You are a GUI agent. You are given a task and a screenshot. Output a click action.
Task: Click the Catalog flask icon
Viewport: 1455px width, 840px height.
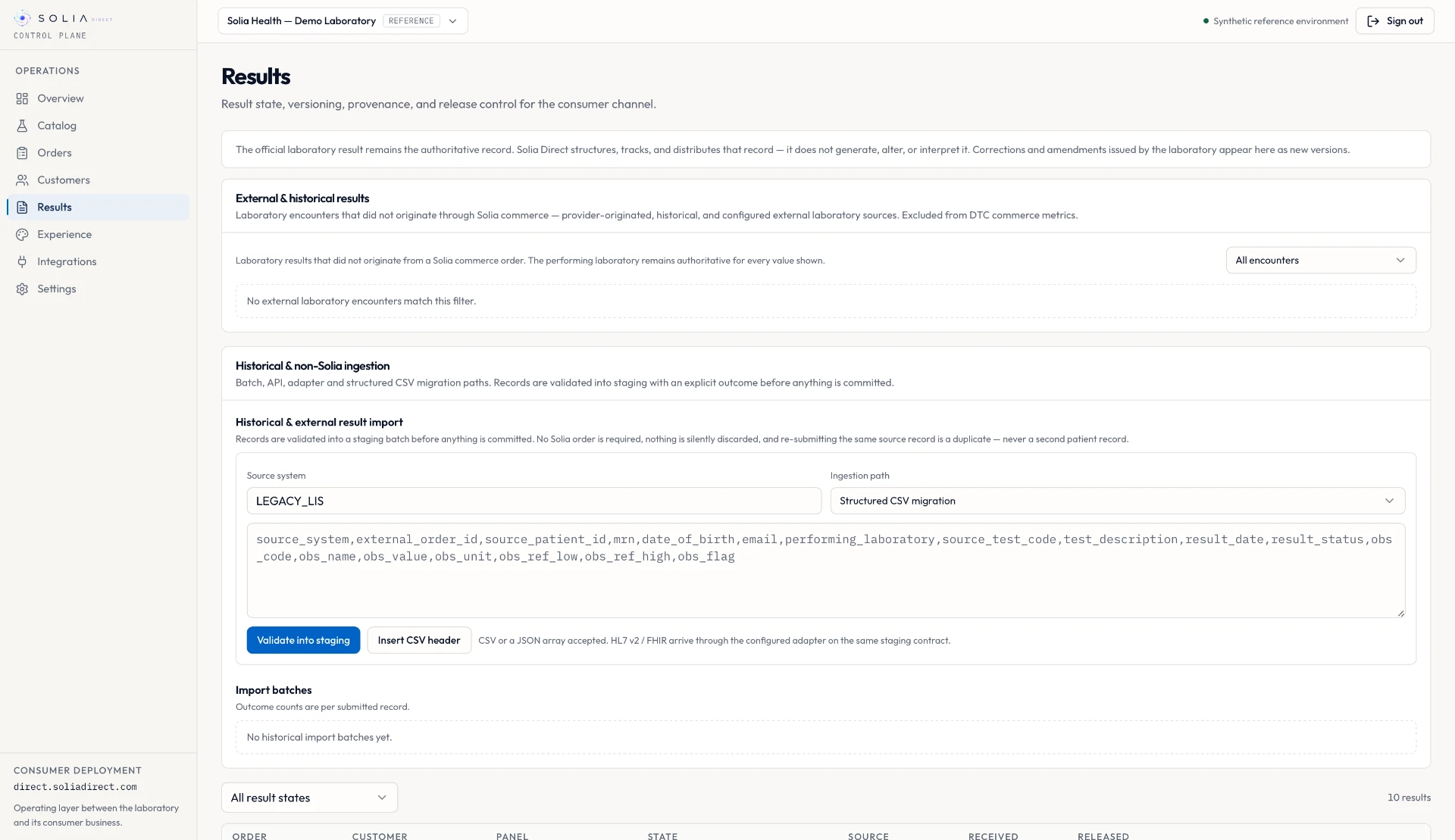point(22,126)
